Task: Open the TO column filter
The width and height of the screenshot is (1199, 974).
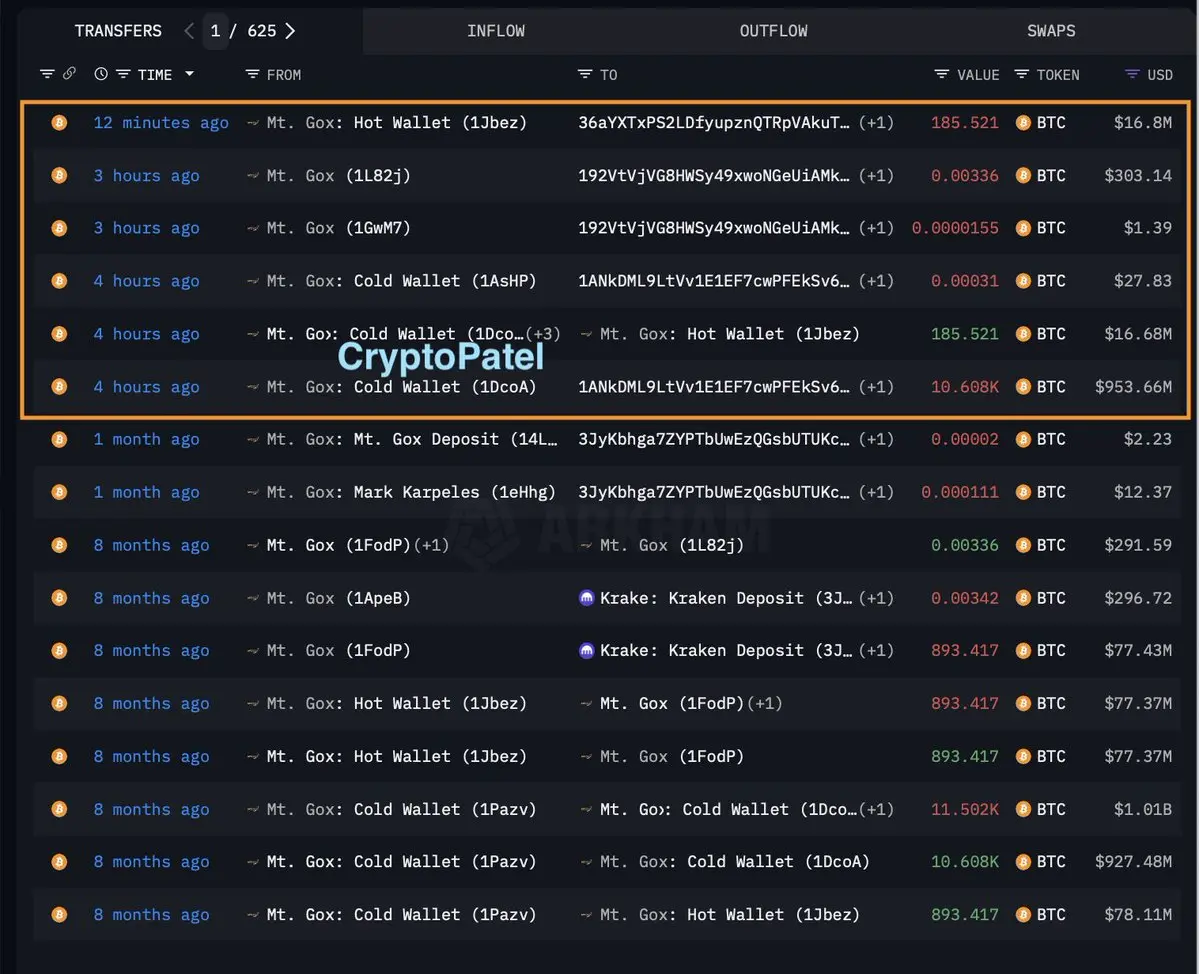Action: pyautogui.click(x=585, y=74)
